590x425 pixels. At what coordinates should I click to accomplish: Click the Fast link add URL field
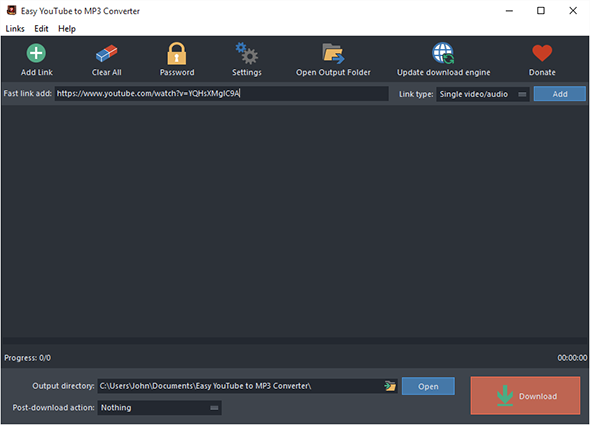(222, 93)
